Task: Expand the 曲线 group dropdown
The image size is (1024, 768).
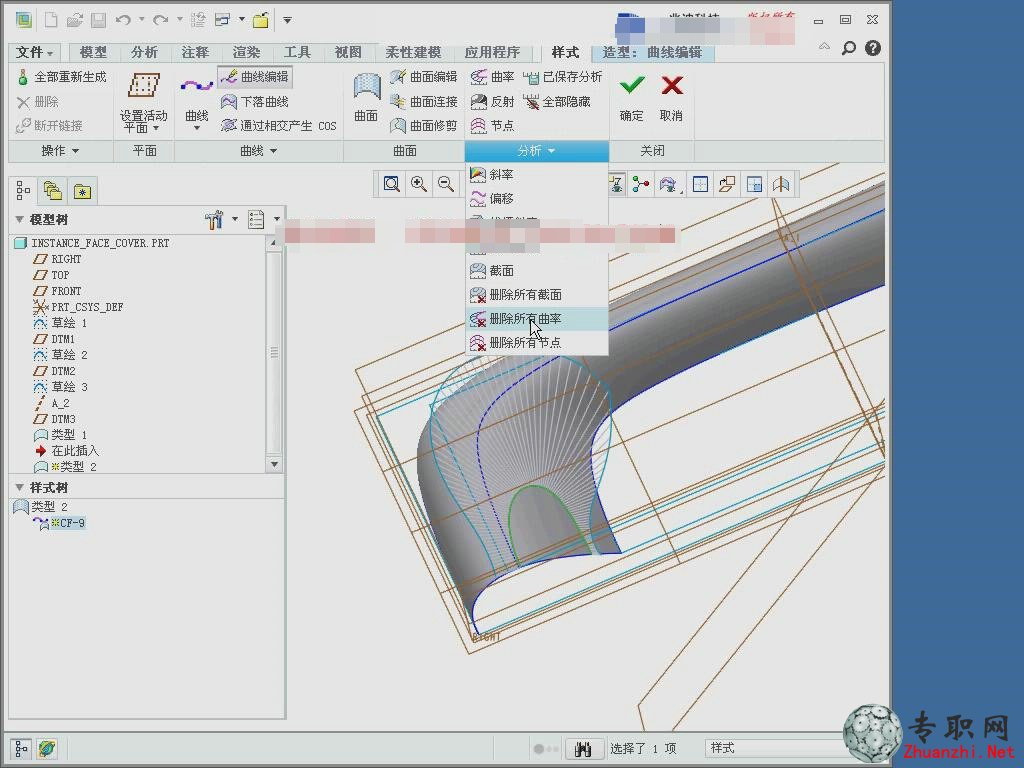Action: click(x=259, y=151)
